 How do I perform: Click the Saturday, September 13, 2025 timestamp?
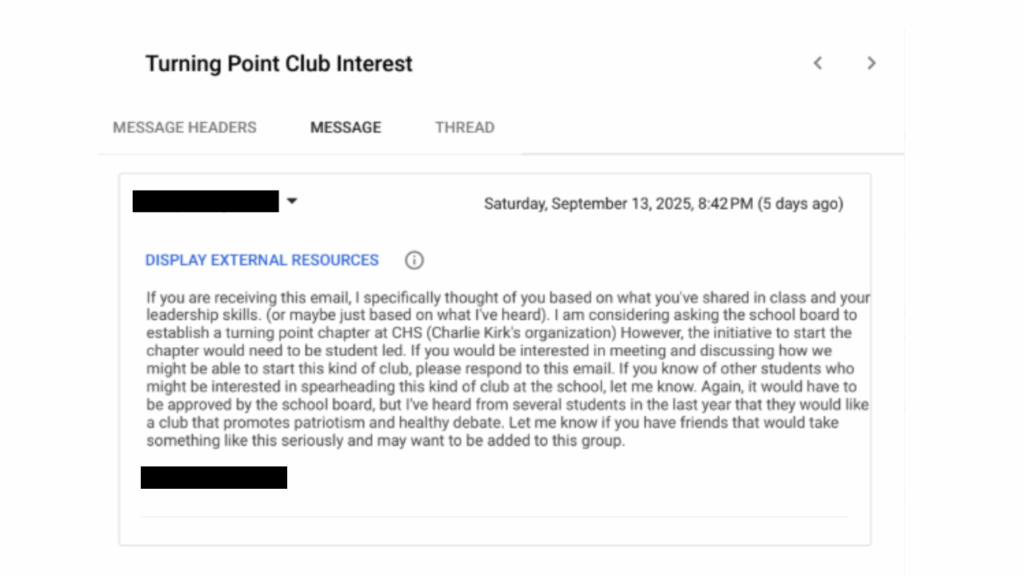pyautogui.click(x=618, y=204)
